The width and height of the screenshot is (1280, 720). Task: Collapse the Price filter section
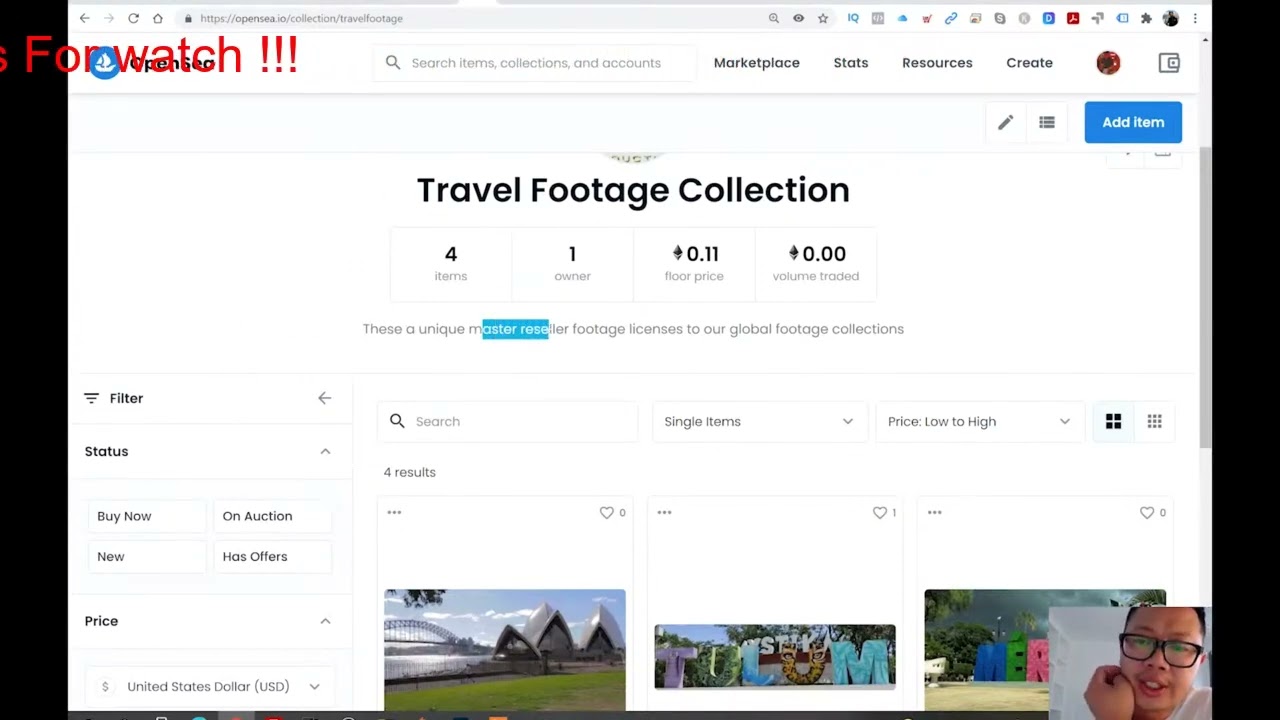coord(325,621)
